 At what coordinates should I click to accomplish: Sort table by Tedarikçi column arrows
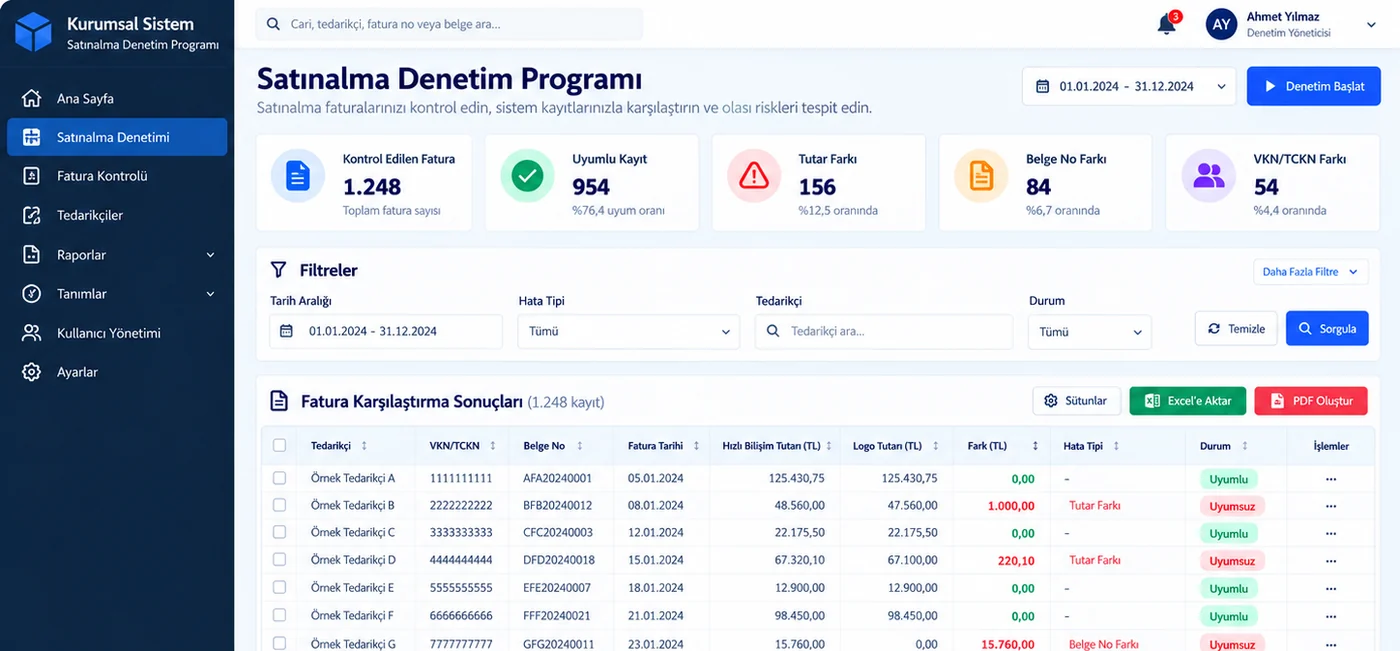364,446
